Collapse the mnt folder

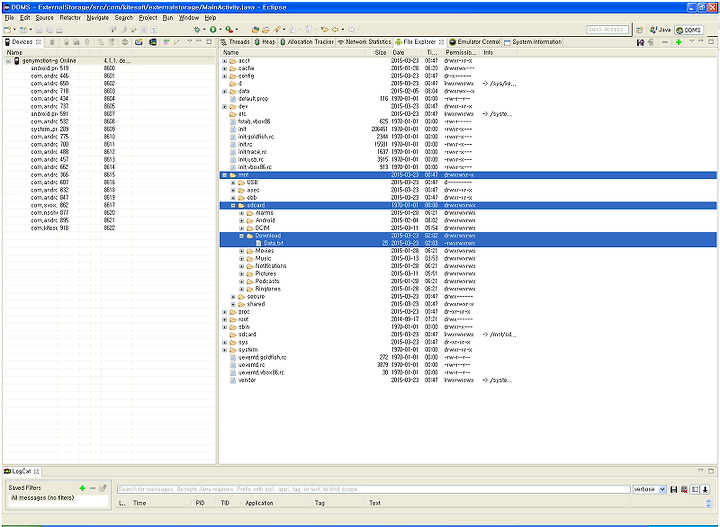tap(225, 175)
